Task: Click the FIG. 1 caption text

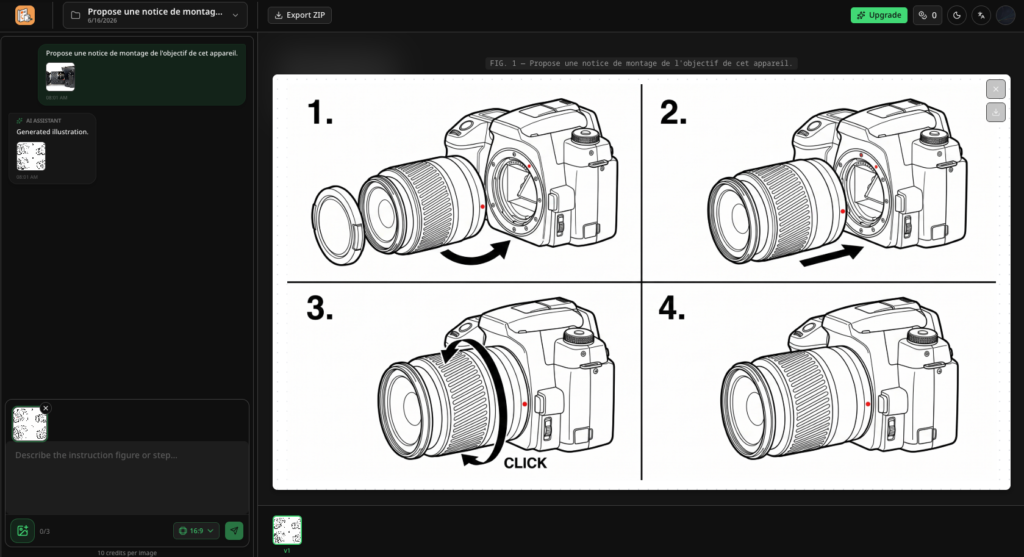Action: tap(641, 63)
